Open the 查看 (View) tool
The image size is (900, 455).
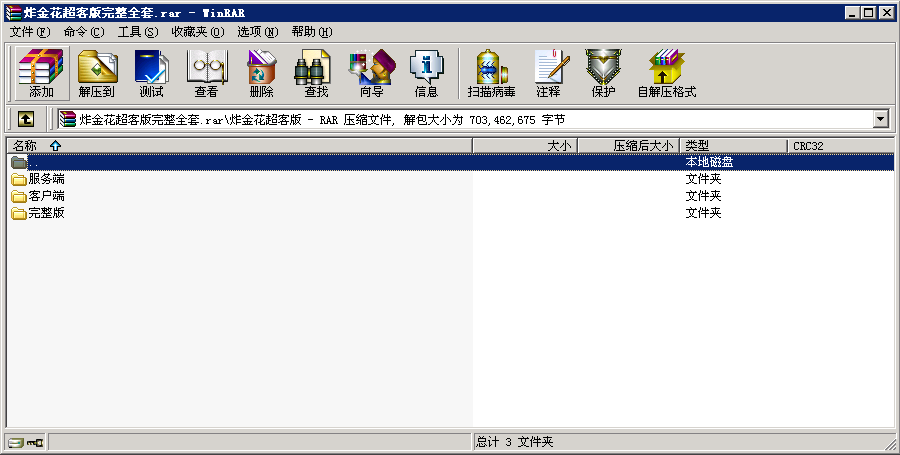click(x=207, y=73)
